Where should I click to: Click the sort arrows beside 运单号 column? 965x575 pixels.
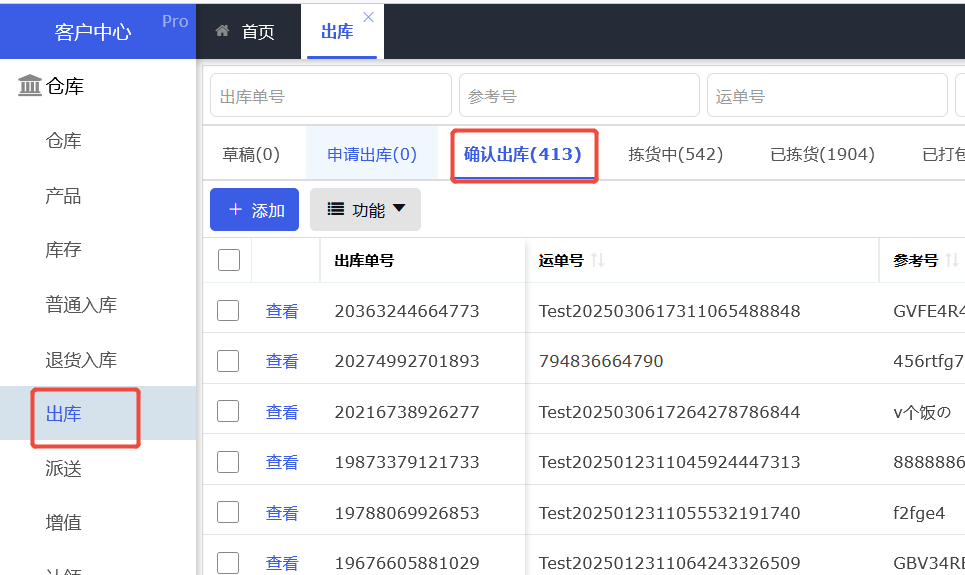598,260
